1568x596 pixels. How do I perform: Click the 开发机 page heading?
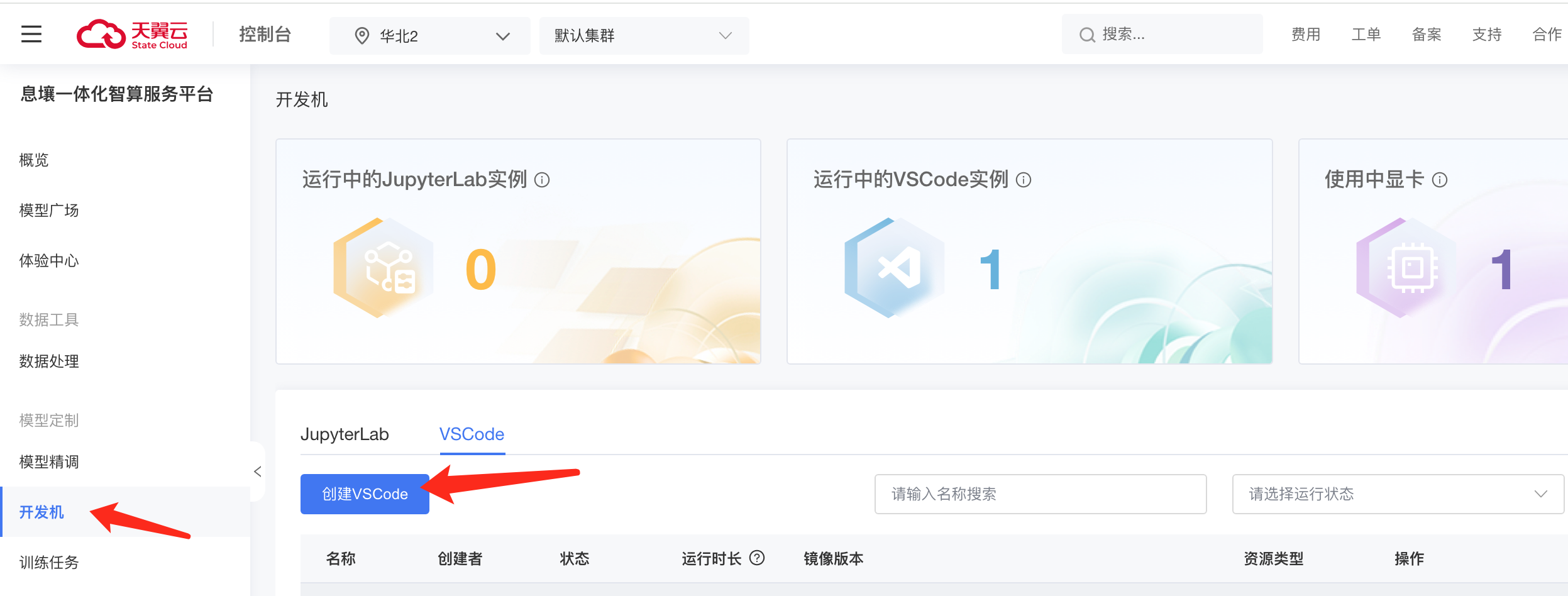[x=302, y=100]
